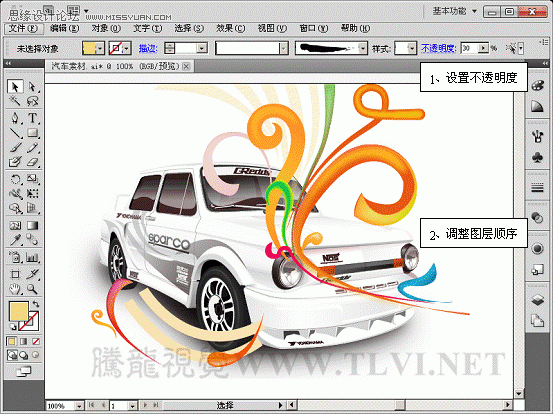
Task: Open the 窗口(W) menu
Action: pos(314,28)
